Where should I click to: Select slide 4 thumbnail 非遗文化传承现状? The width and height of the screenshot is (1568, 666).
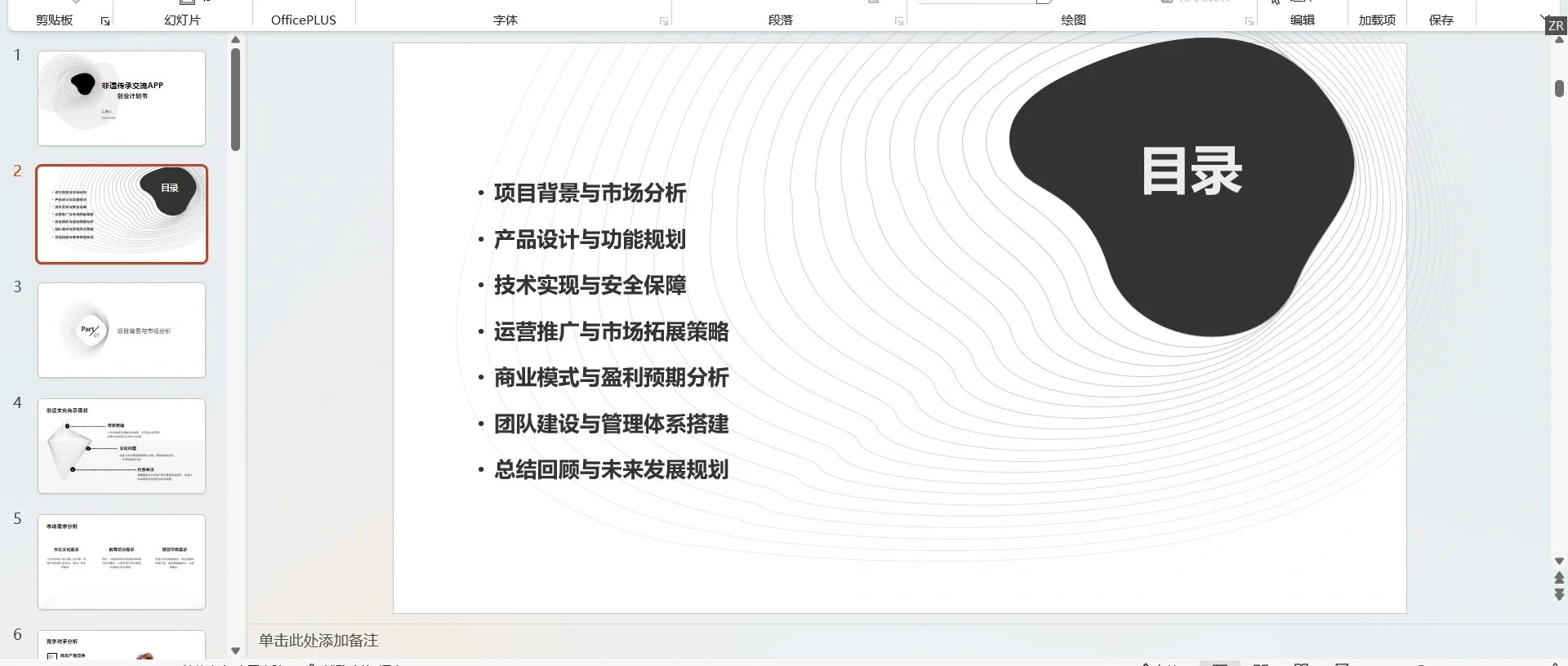point(122,446)
